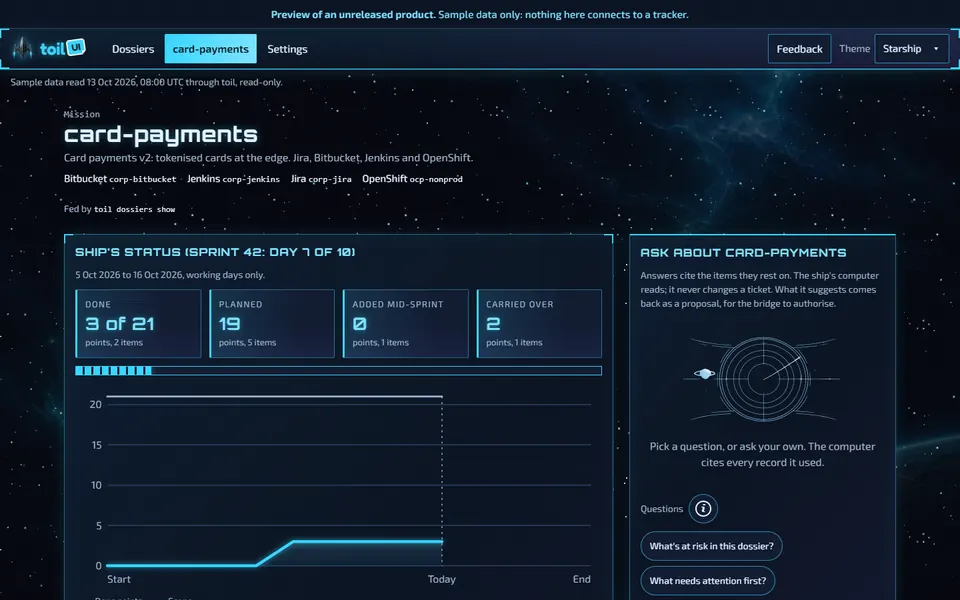
Task: Open the Settings tab
Action: coord(287,49)
